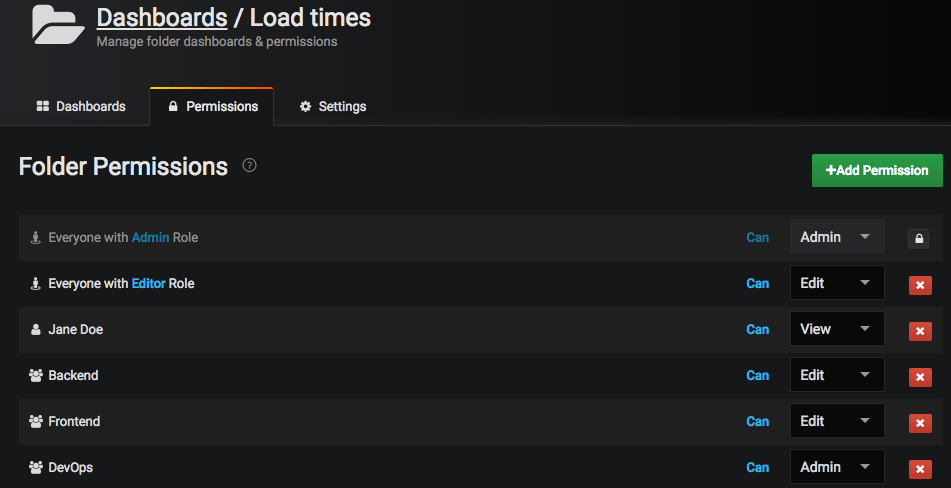Image resolution: width=951 pixels, height=488 pixels.
Task: Open the Settings tab
Action: click(333, 106)
